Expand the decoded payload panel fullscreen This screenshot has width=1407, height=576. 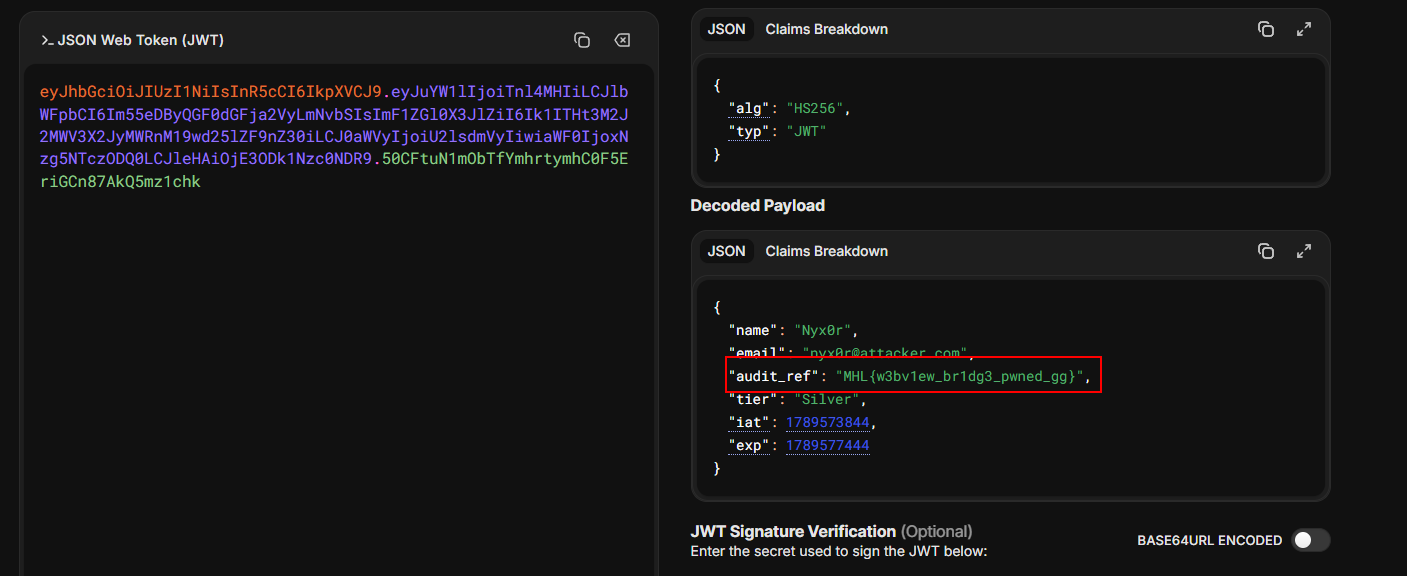pyautogui.click(x=1304, y=251)
